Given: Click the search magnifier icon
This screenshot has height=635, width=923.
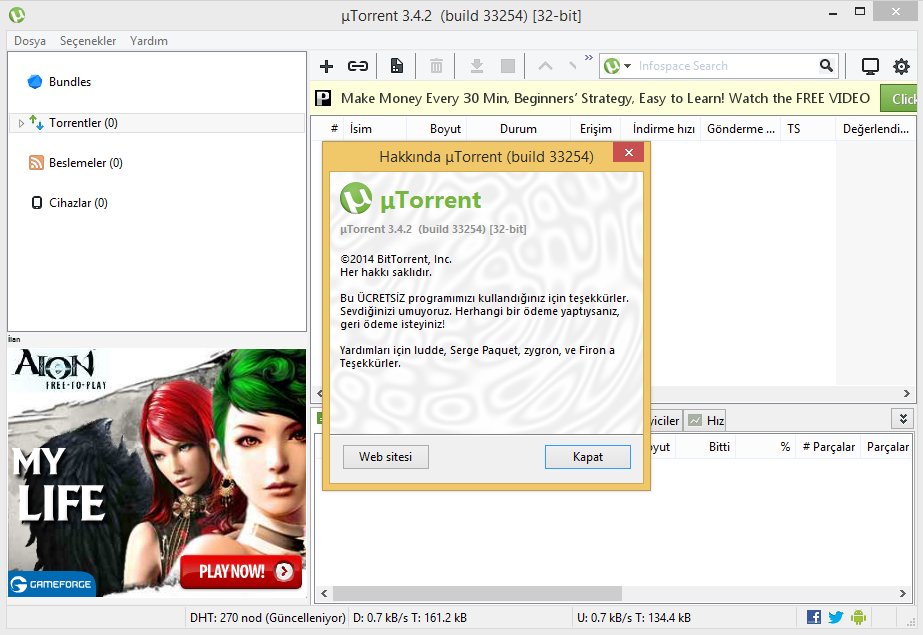Looking at the screenshot, I should coord(826,66).
